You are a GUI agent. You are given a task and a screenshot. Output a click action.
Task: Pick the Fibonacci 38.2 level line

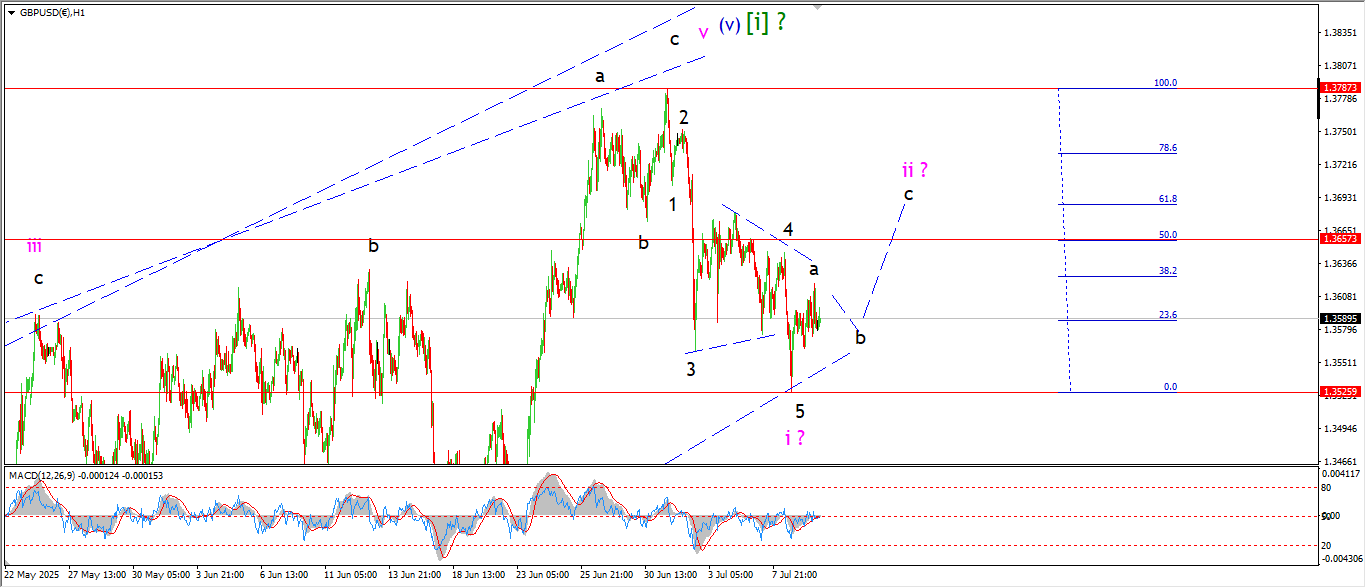[x=1100, y=276]
